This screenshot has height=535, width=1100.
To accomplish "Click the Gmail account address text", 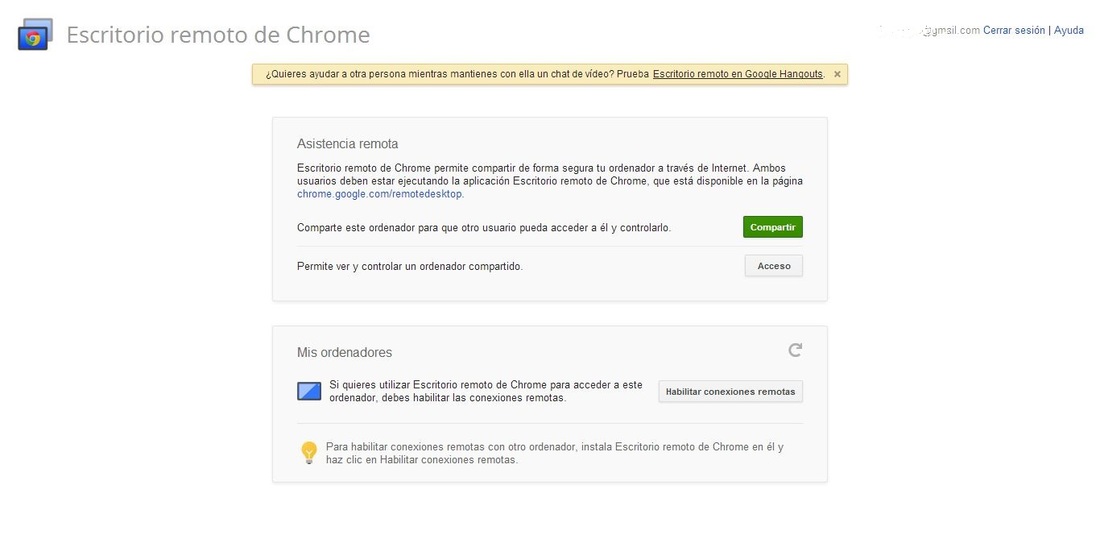I will tap(928, 30).
